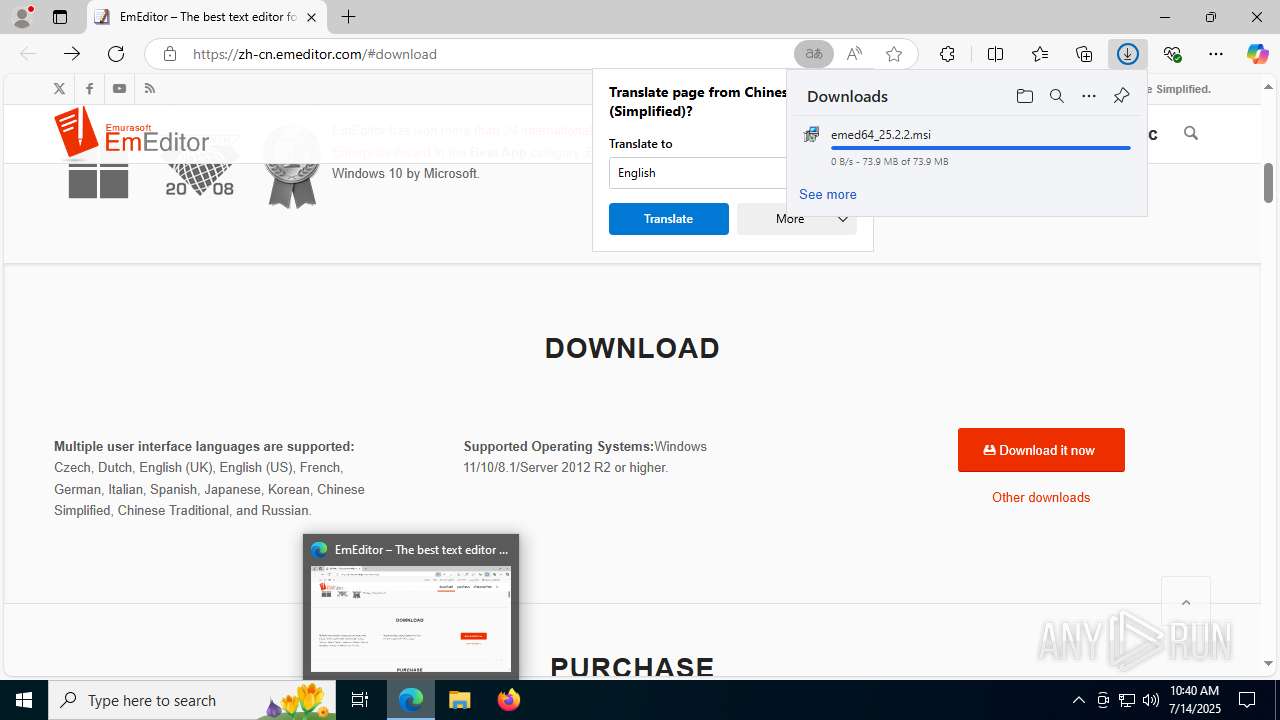Launch Firefox from taskbar
The width and height of the screenshot is (1280, 720).
[509, 700]
